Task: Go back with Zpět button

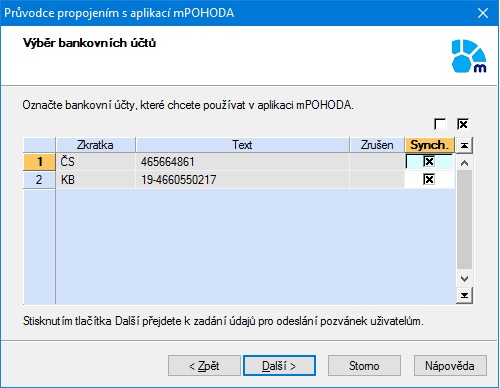Action: [x=204, y=366]
